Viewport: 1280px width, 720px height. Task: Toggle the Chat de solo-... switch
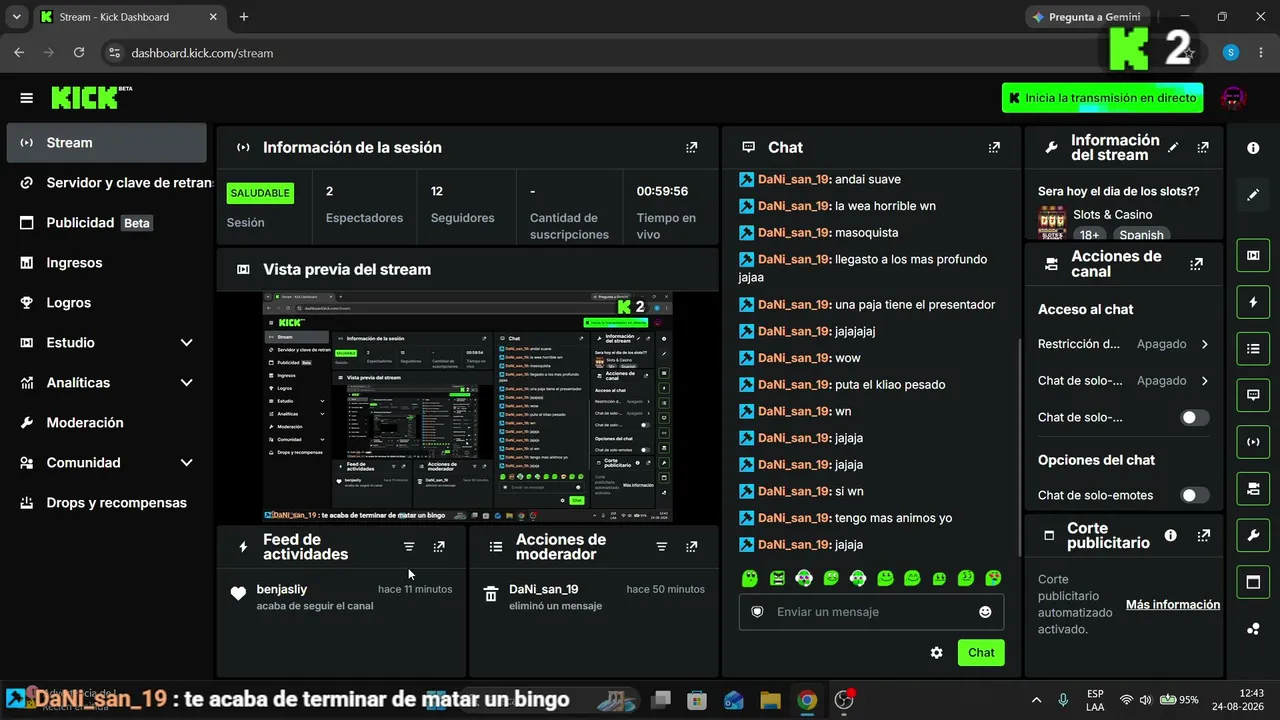tap(1194, 418)
